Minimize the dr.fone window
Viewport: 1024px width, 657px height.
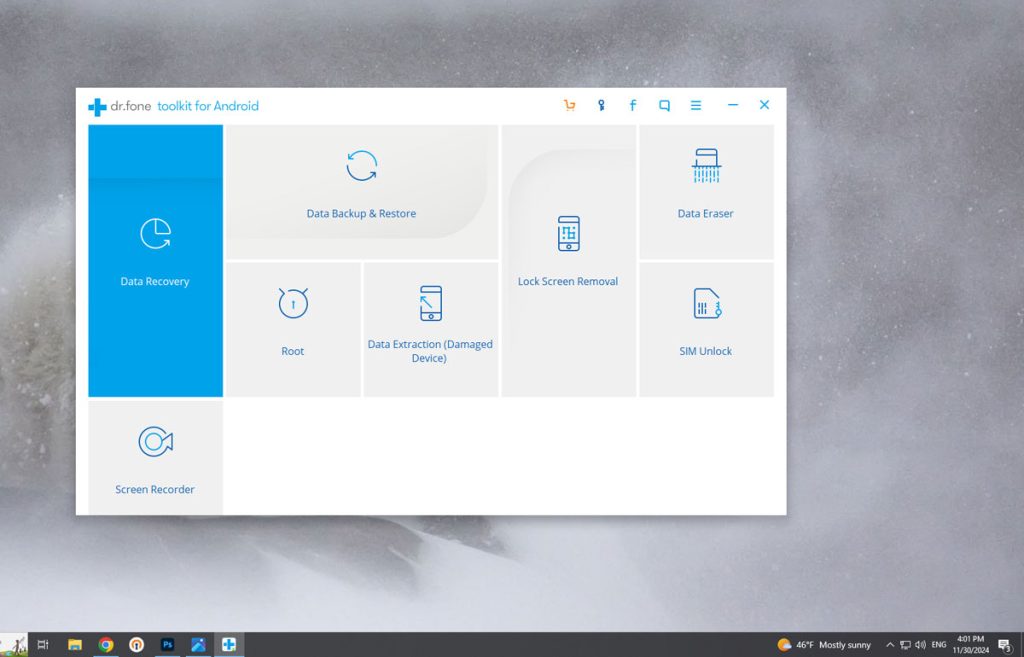(x=733, y=105)
